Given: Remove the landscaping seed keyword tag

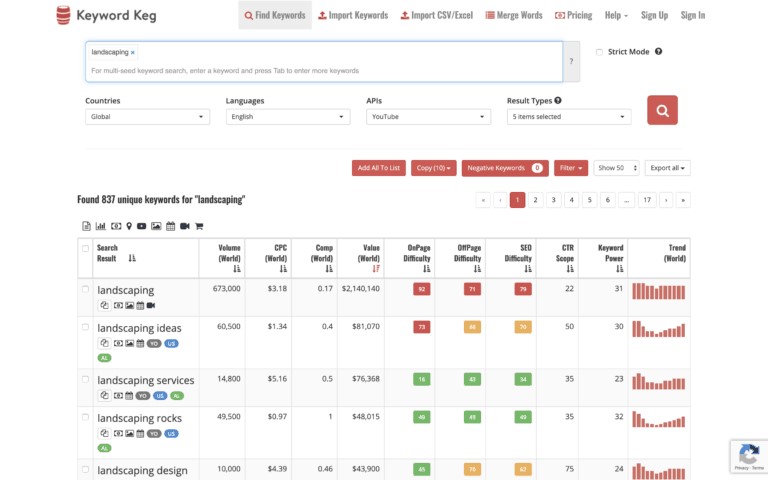Looking at the screenshot, I should coord(133,52).
